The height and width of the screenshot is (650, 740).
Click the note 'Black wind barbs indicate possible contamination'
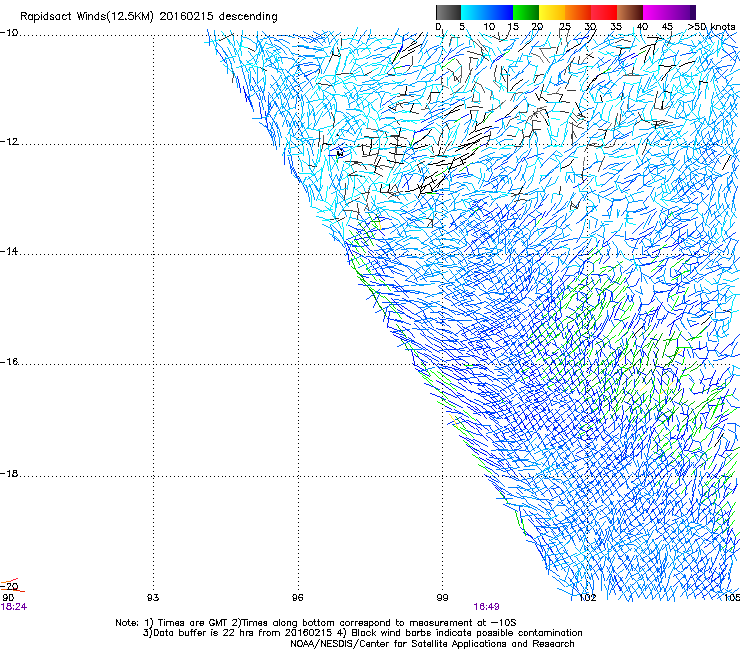click(467, 633)
